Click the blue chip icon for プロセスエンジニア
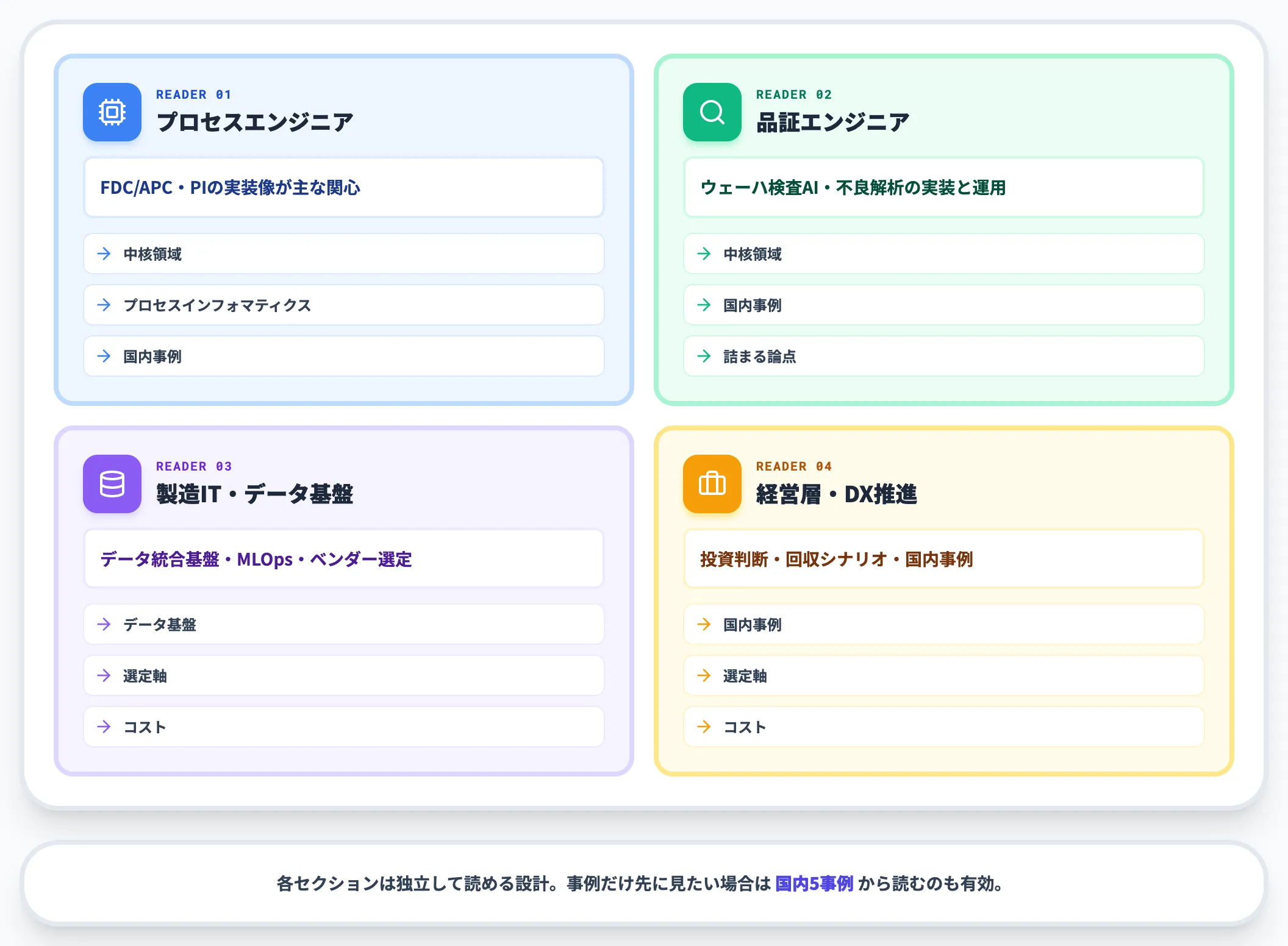Image resolution: width=1288 pixels, height=946 pixels. pyautogui.click(x=112, y=112)
